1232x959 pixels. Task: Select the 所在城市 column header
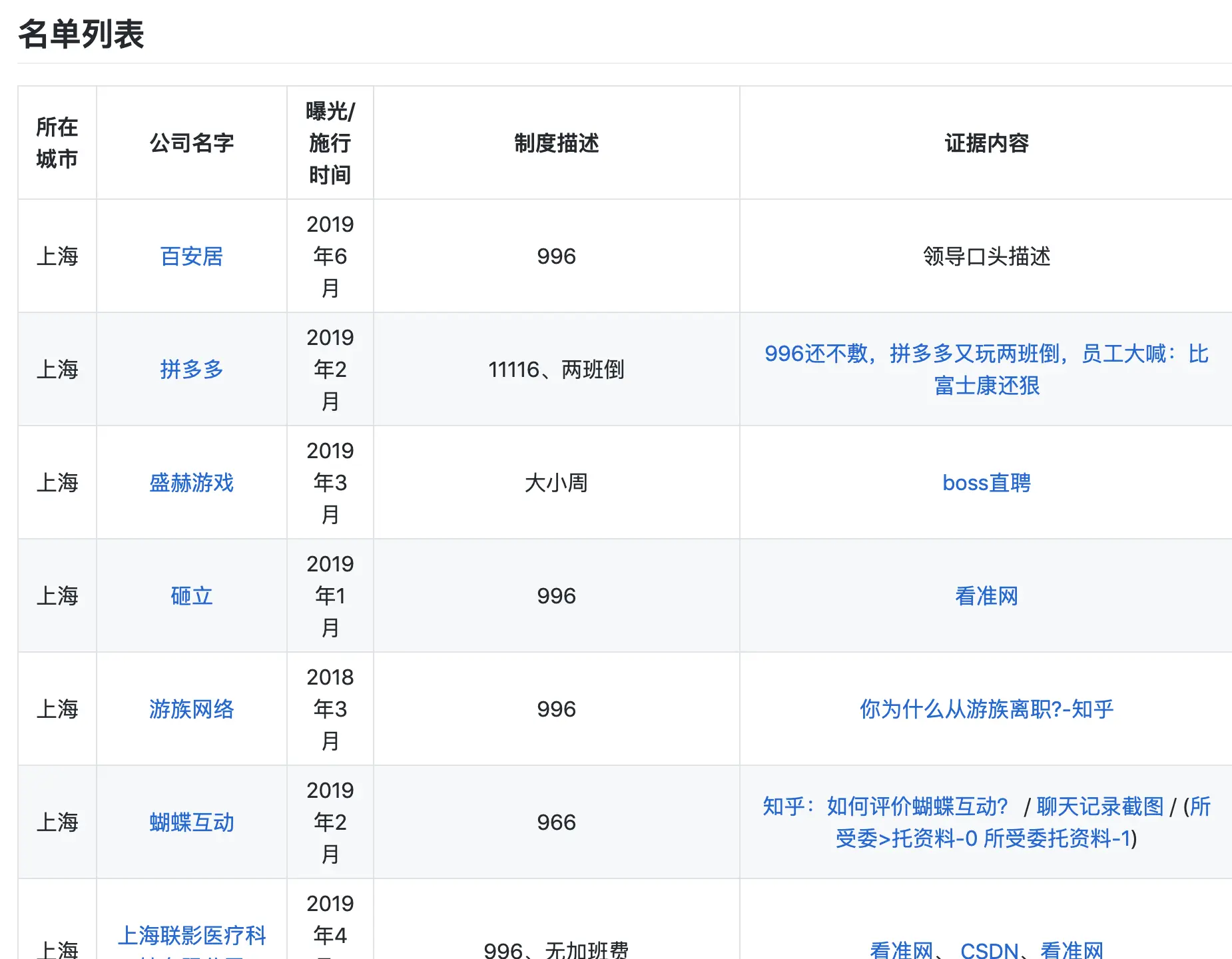(x=57, y=143)
